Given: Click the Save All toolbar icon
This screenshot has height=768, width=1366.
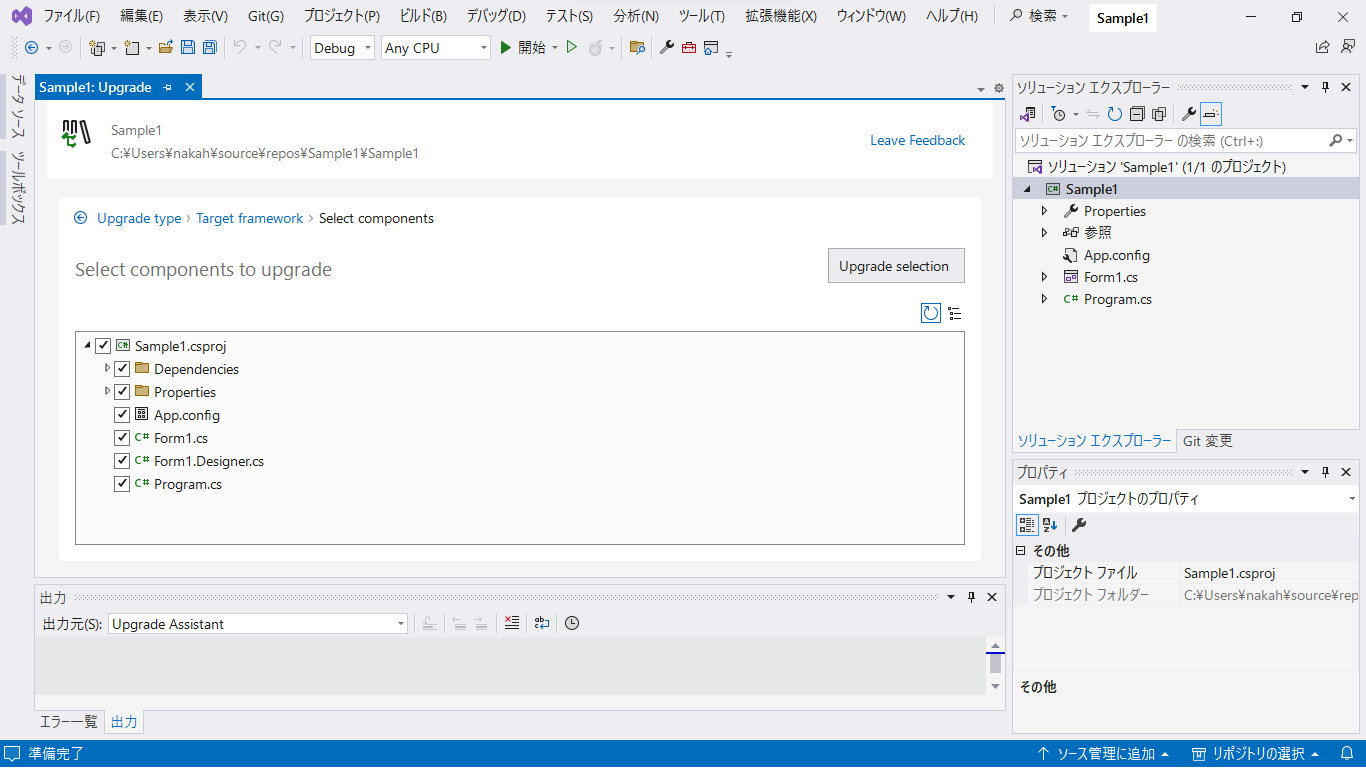Looking at the screenshot, I should click(x=210, y=48).
